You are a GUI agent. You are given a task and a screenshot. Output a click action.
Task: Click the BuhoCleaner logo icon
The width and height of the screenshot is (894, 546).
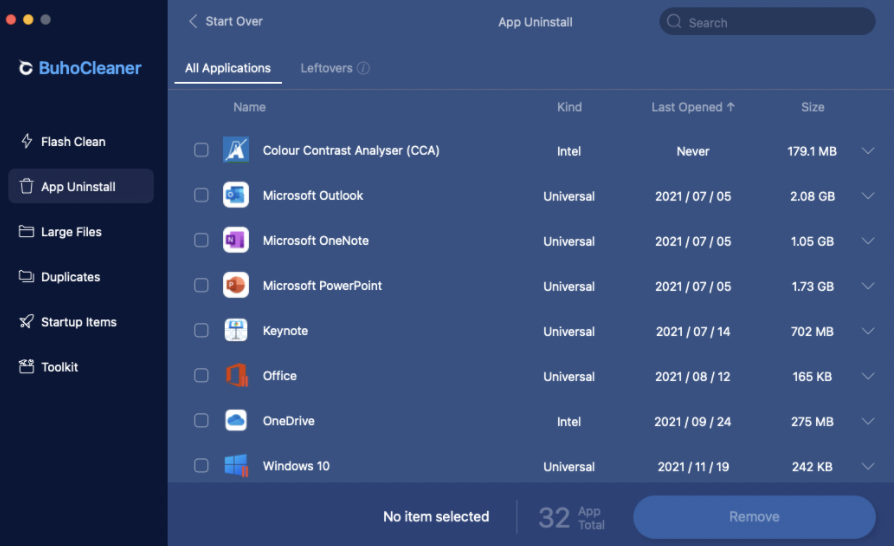(x=25, y=68)
